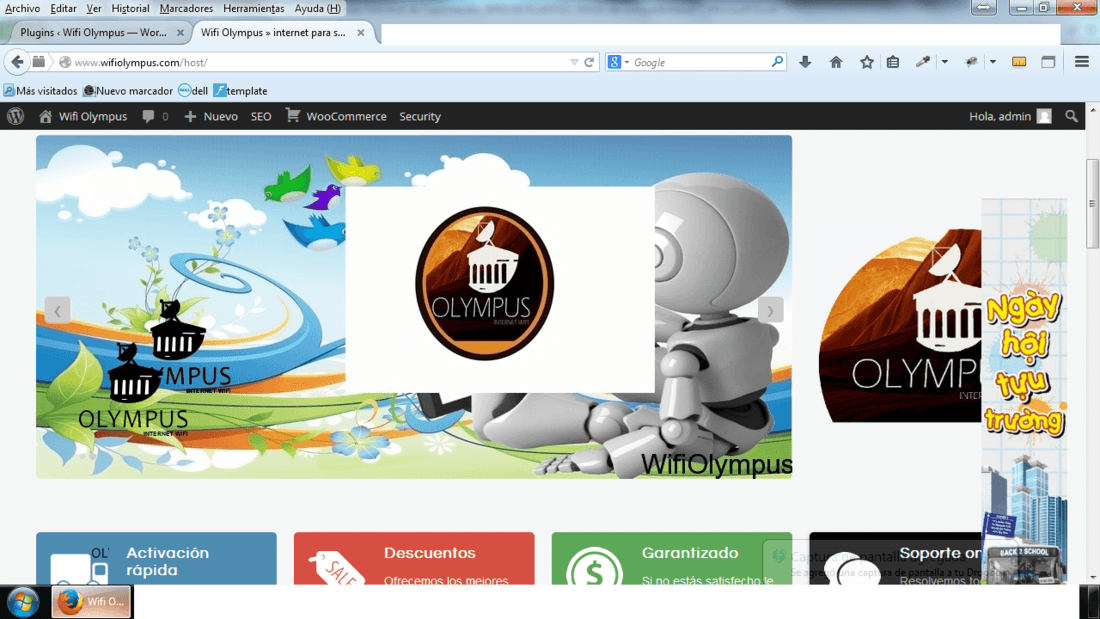Screen dimensions: 1100x619
Task: Expand the eyedropper dropdown arrow
Action: click(x=945, y=62)
